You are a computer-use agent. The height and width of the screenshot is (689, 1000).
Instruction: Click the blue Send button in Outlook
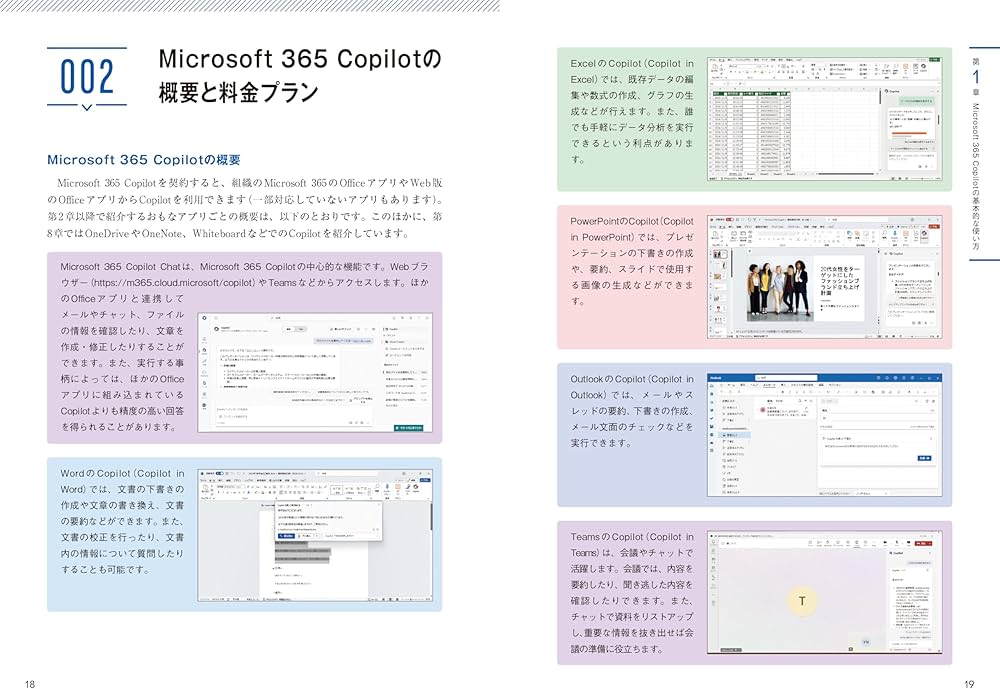924,458
